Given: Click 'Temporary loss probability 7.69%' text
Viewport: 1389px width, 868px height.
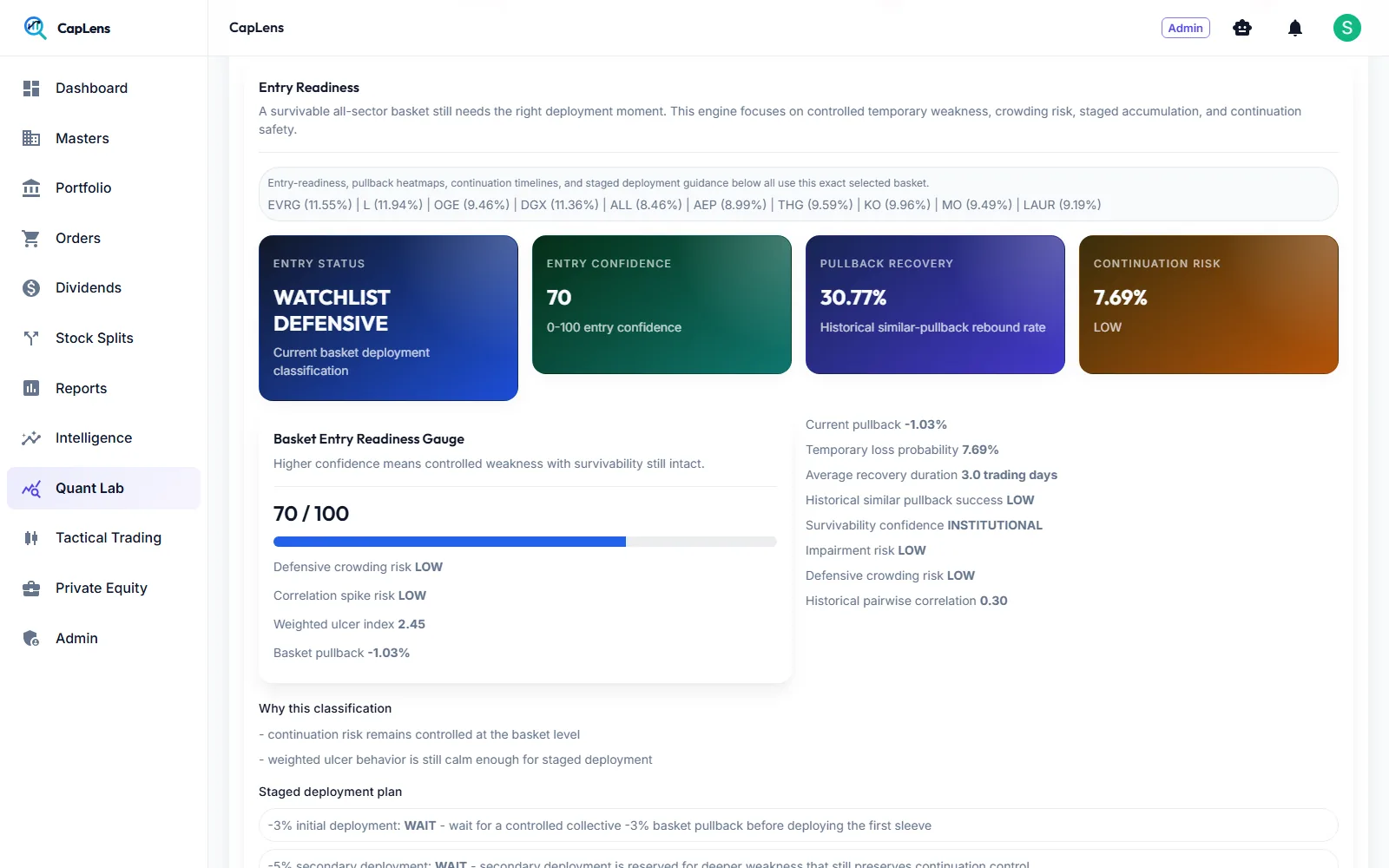Looking at the screenshot, I should tap(902, 450).
